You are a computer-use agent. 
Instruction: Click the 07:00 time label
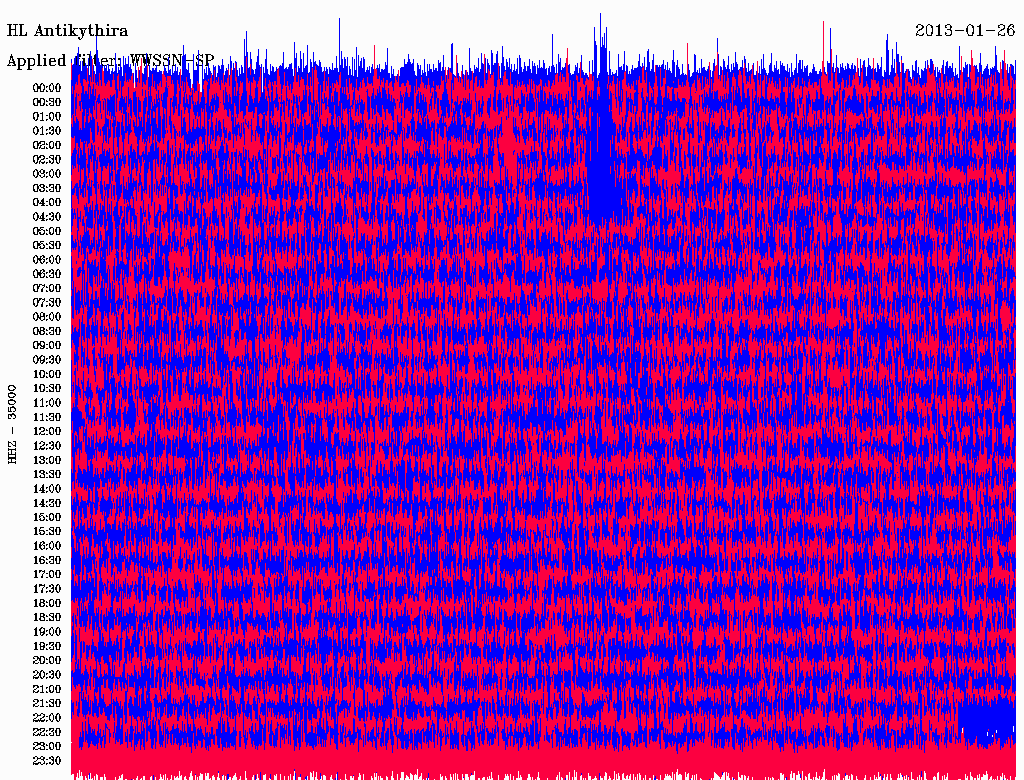[47, 289]
